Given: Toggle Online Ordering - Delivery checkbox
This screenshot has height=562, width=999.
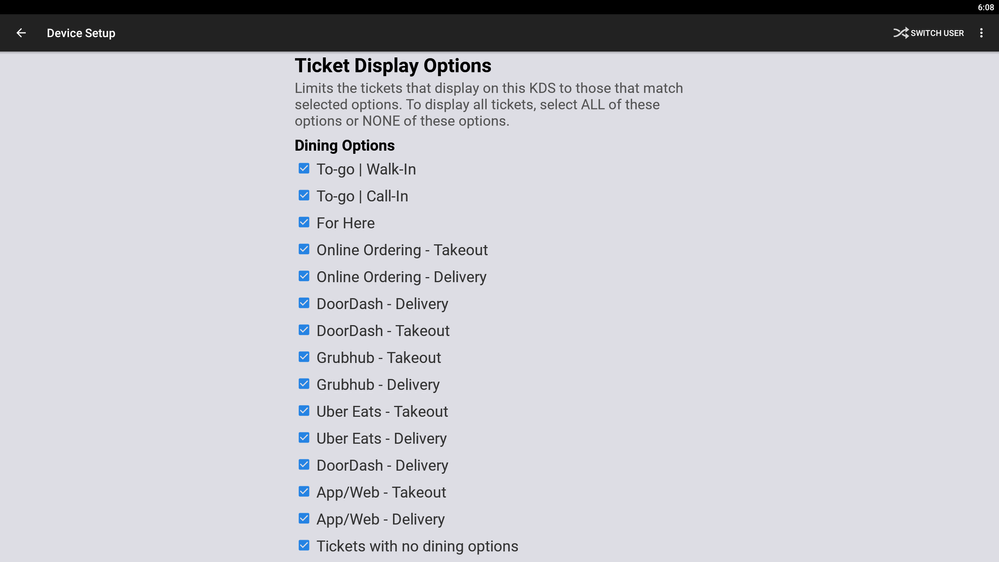Looking at the screenshot, I should pyautogui.click(x=304, y=277).
